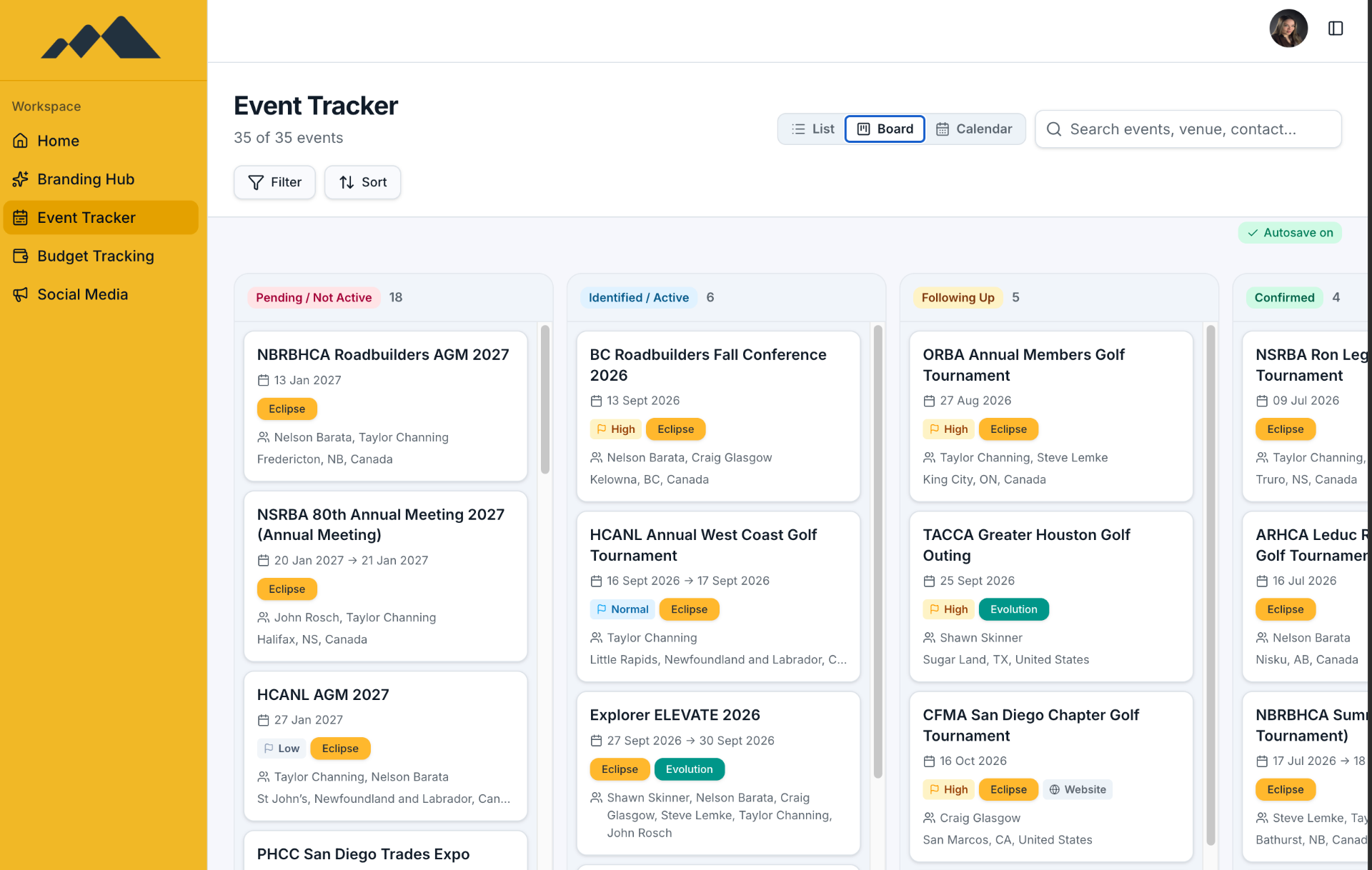Open the HCANL AGM 2027 card
This screenshot has width=1372, height=870.
point(386,746)
